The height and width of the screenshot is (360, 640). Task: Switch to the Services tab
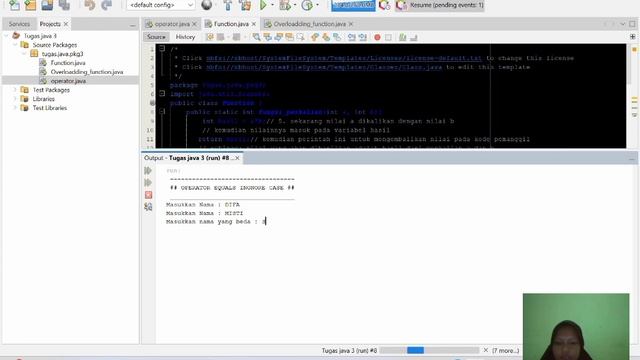(x=19, y=24)
